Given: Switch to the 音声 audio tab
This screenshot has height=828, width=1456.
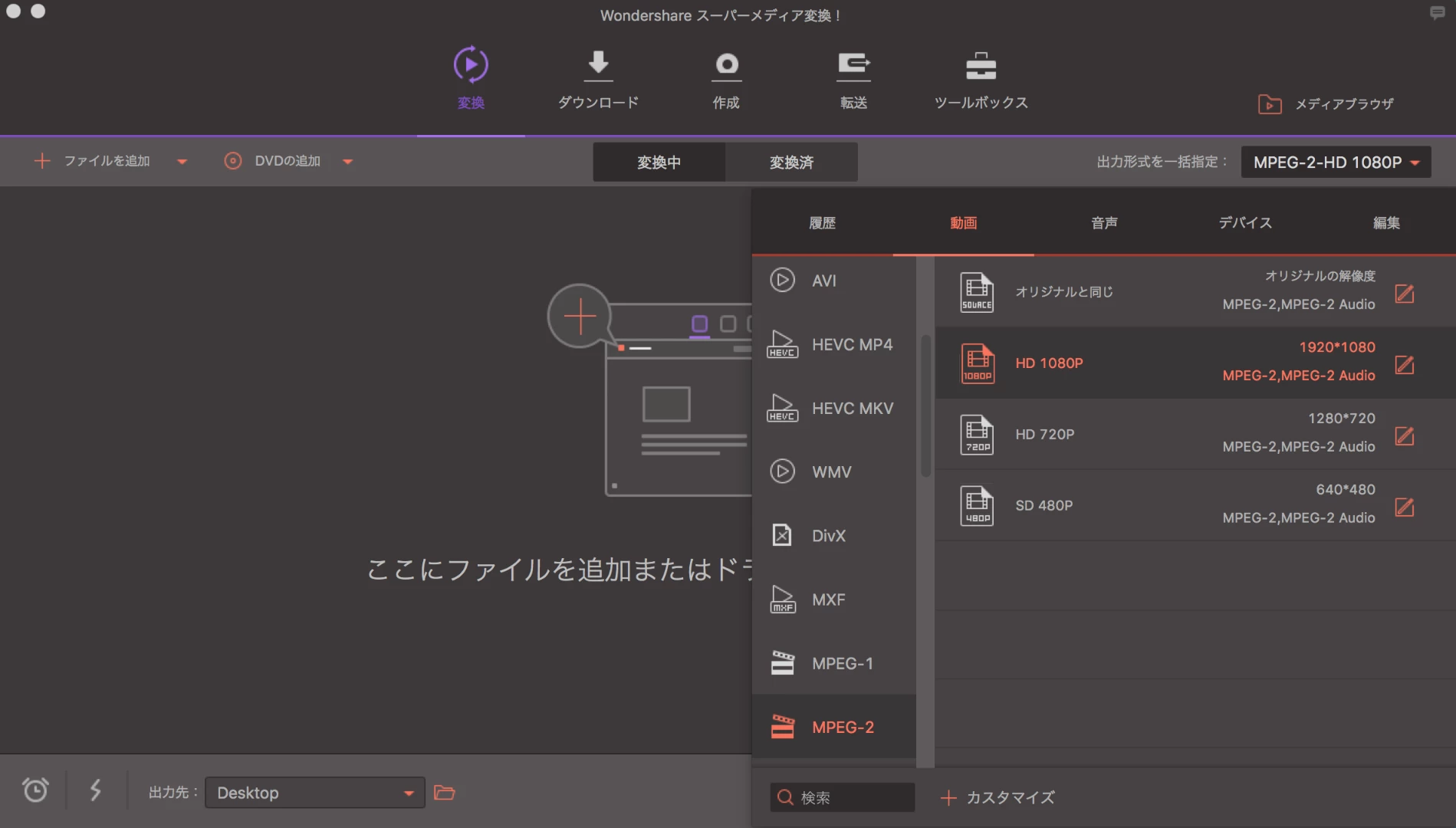Looking at the screenshot, I should pos(1104,223).
